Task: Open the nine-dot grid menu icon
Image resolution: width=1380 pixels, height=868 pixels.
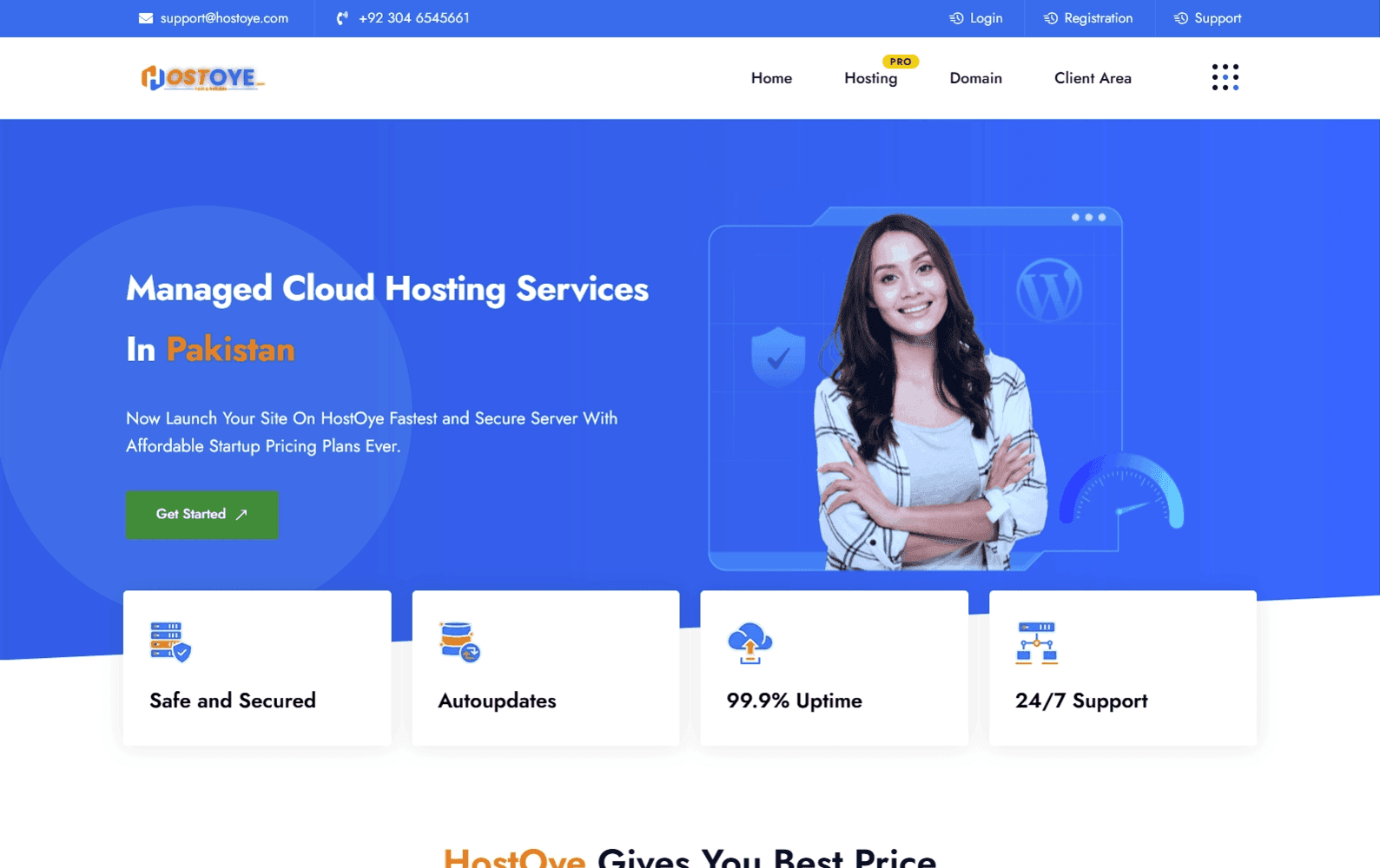Action: click(x=1225, y=77)
